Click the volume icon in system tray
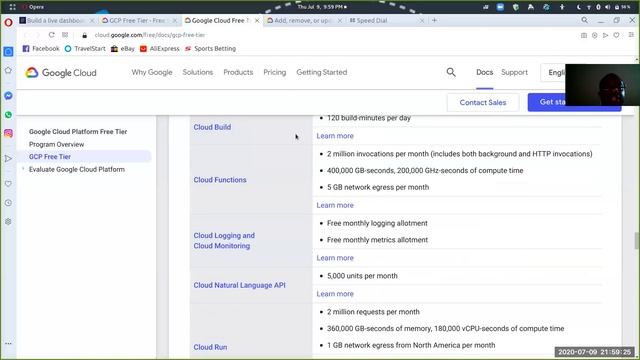 [607, 7]
